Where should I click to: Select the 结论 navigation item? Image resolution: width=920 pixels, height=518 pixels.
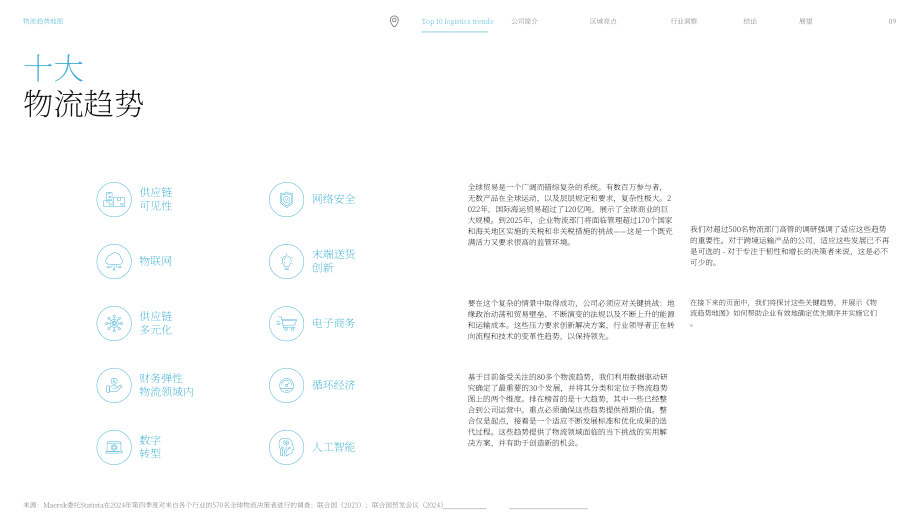750,21
